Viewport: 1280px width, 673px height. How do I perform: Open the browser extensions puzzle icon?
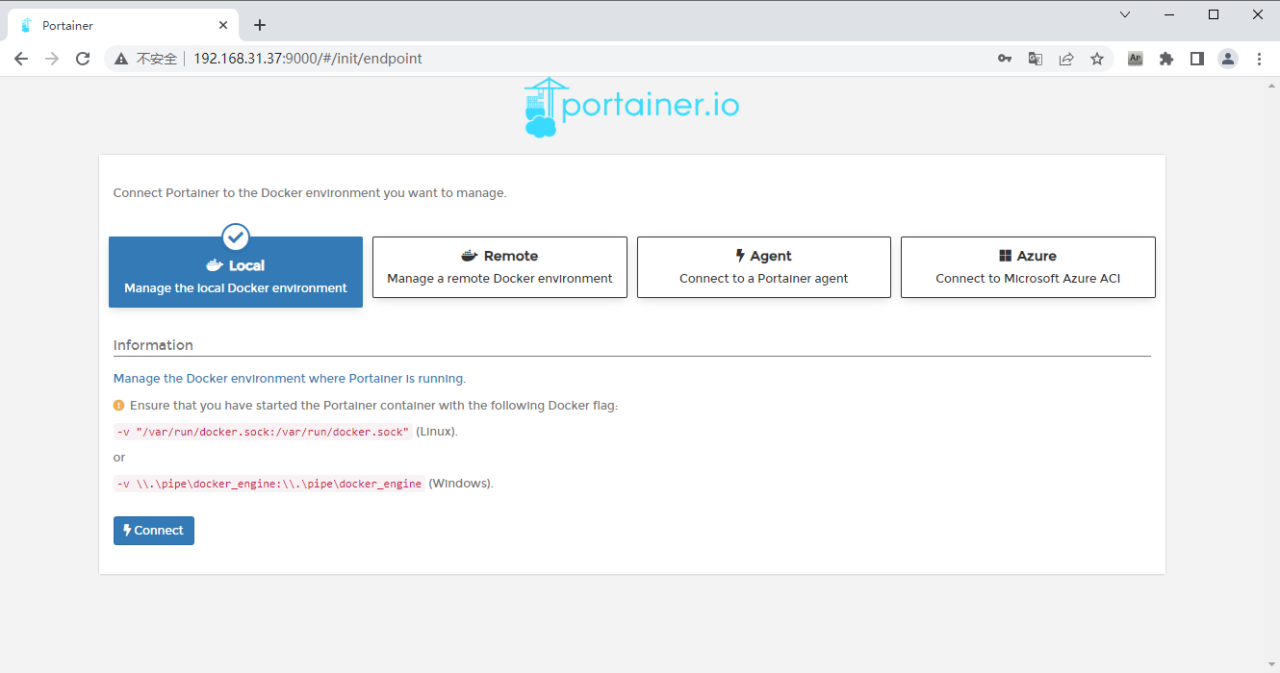click(1166, 58)
